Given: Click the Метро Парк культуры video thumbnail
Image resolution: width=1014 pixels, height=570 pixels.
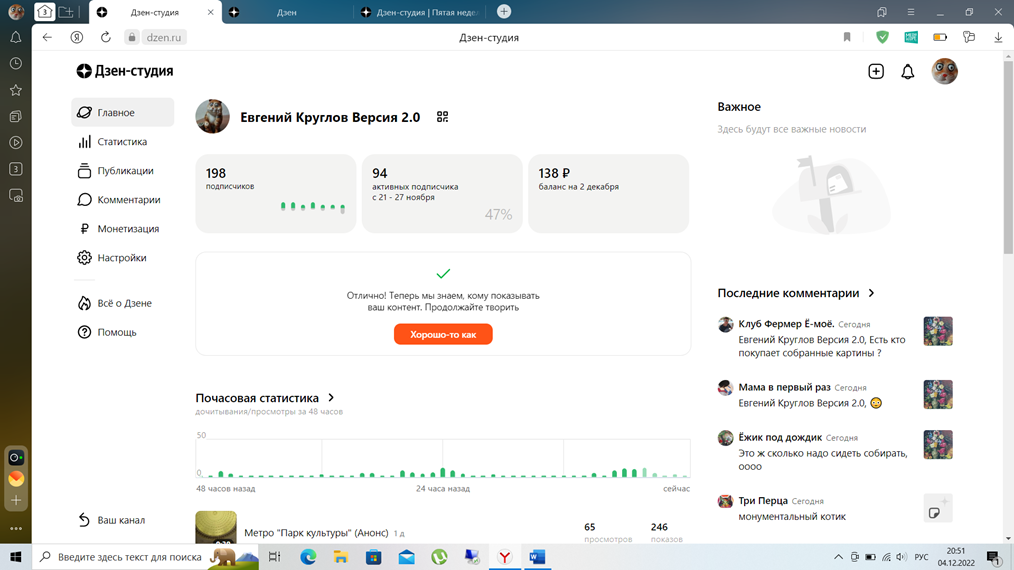Looking at the screenshot, I should click(x=216, y=527).
